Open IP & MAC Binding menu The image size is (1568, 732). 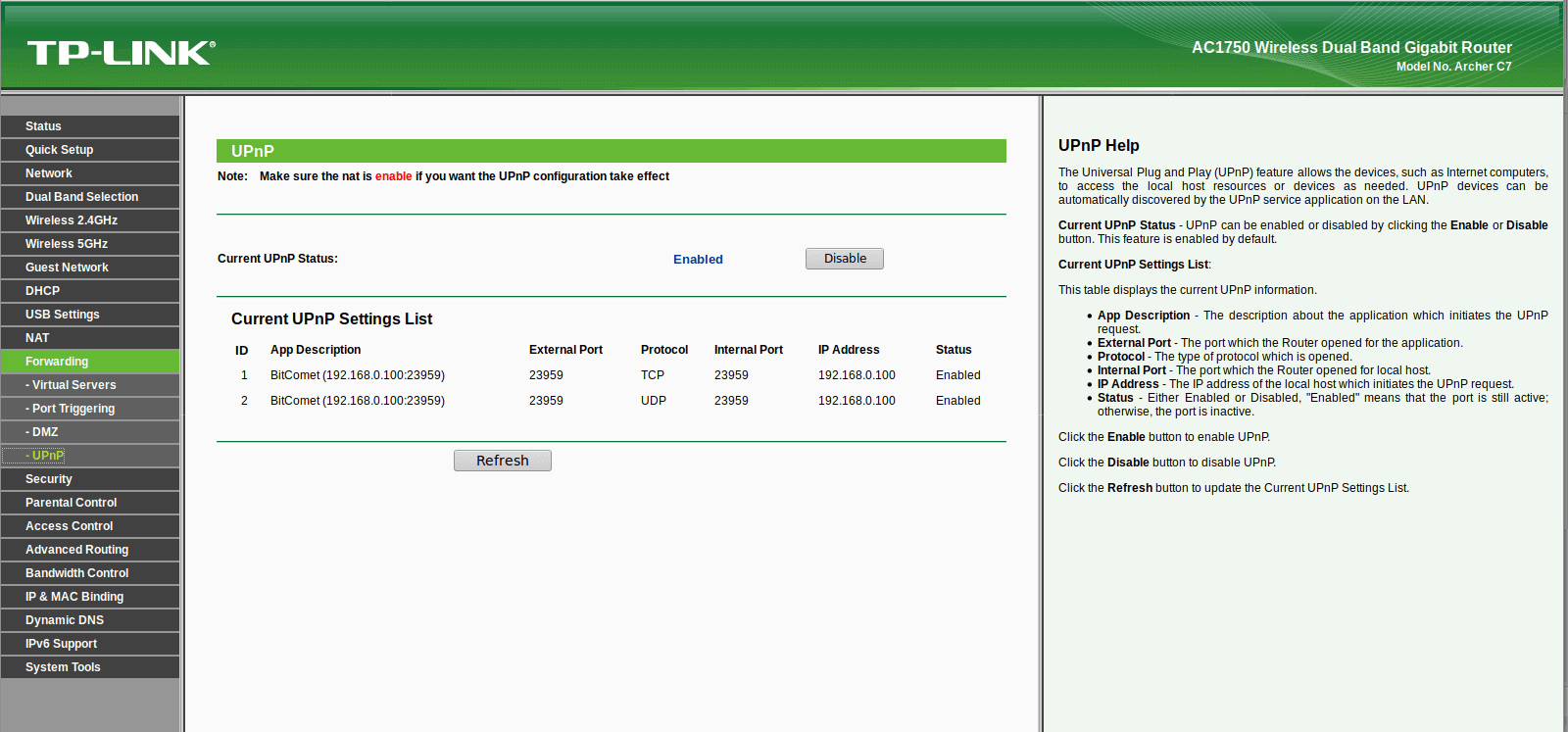pyautogui.click(x=90, y=597)
